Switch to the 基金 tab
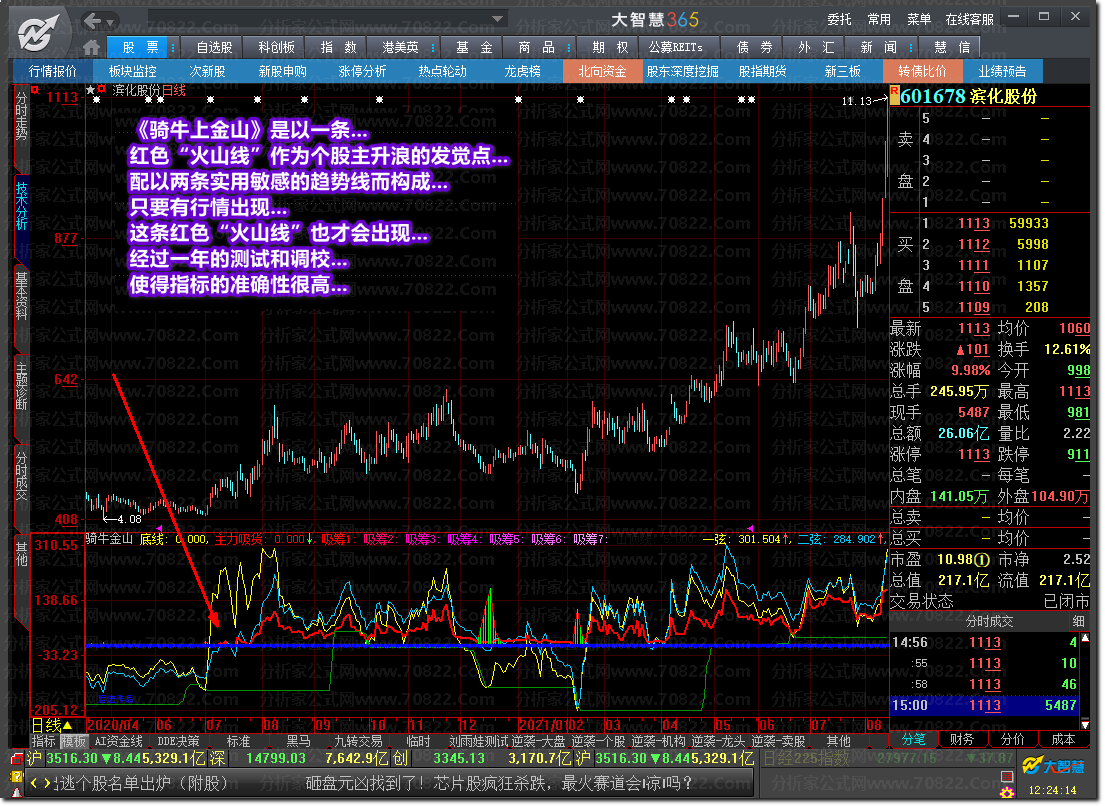 [x=474, y=47]
